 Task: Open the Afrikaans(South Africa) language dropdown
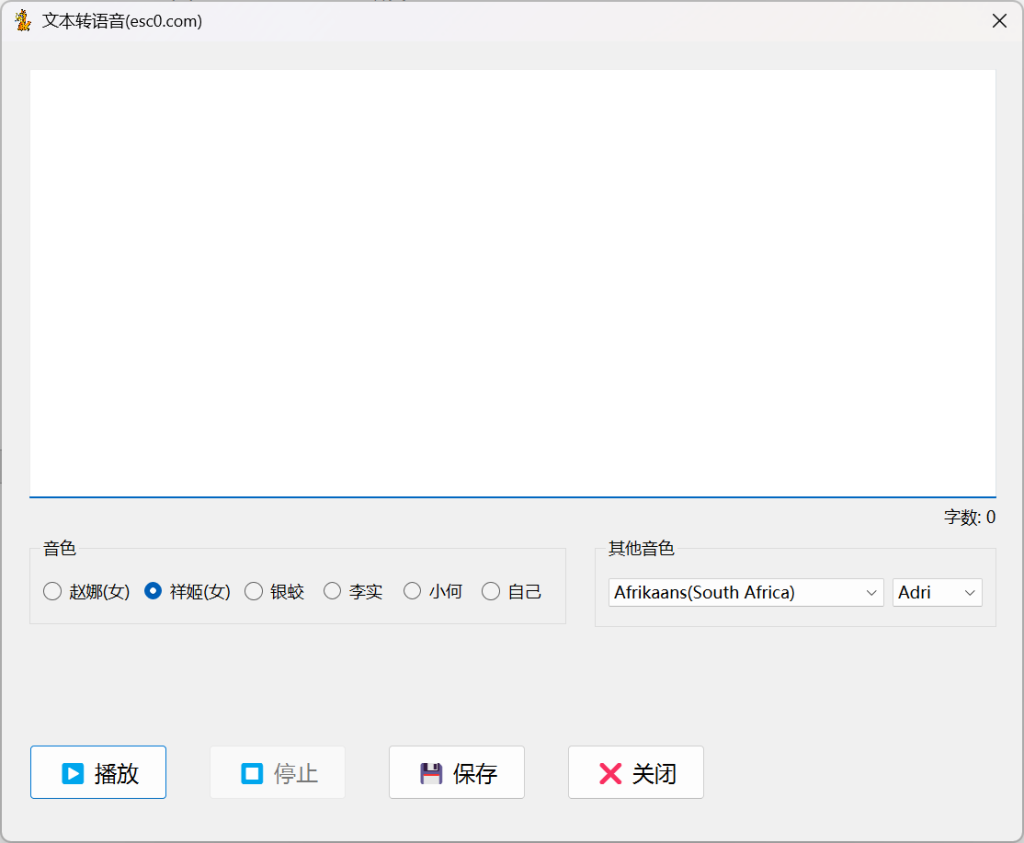click(x=745, y=593)
